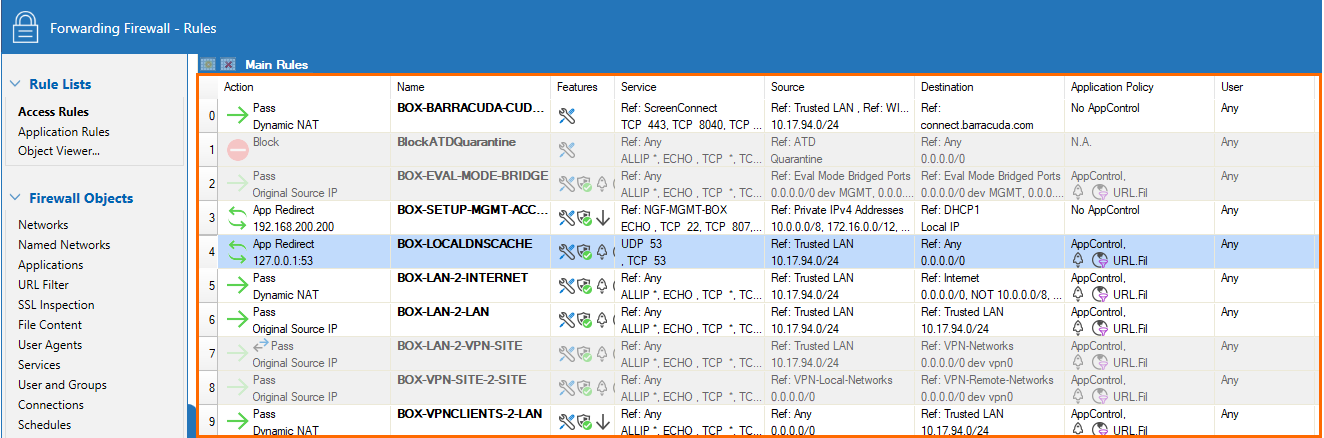This screenshot has width=1324, height=438.
Task: Open Application Rules list
Action: [64, 132]
